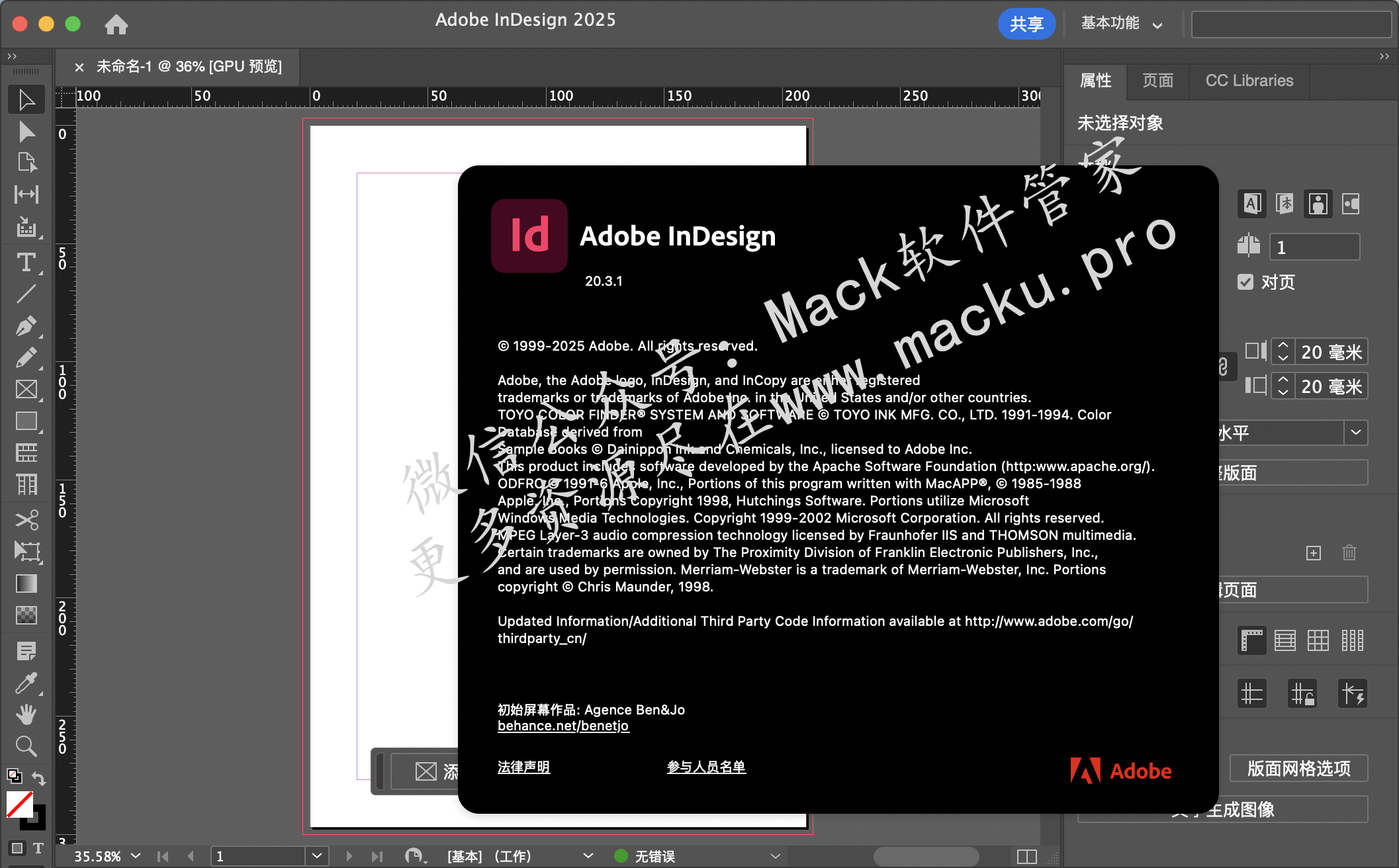Select the Pencil tool

(26, 358)
